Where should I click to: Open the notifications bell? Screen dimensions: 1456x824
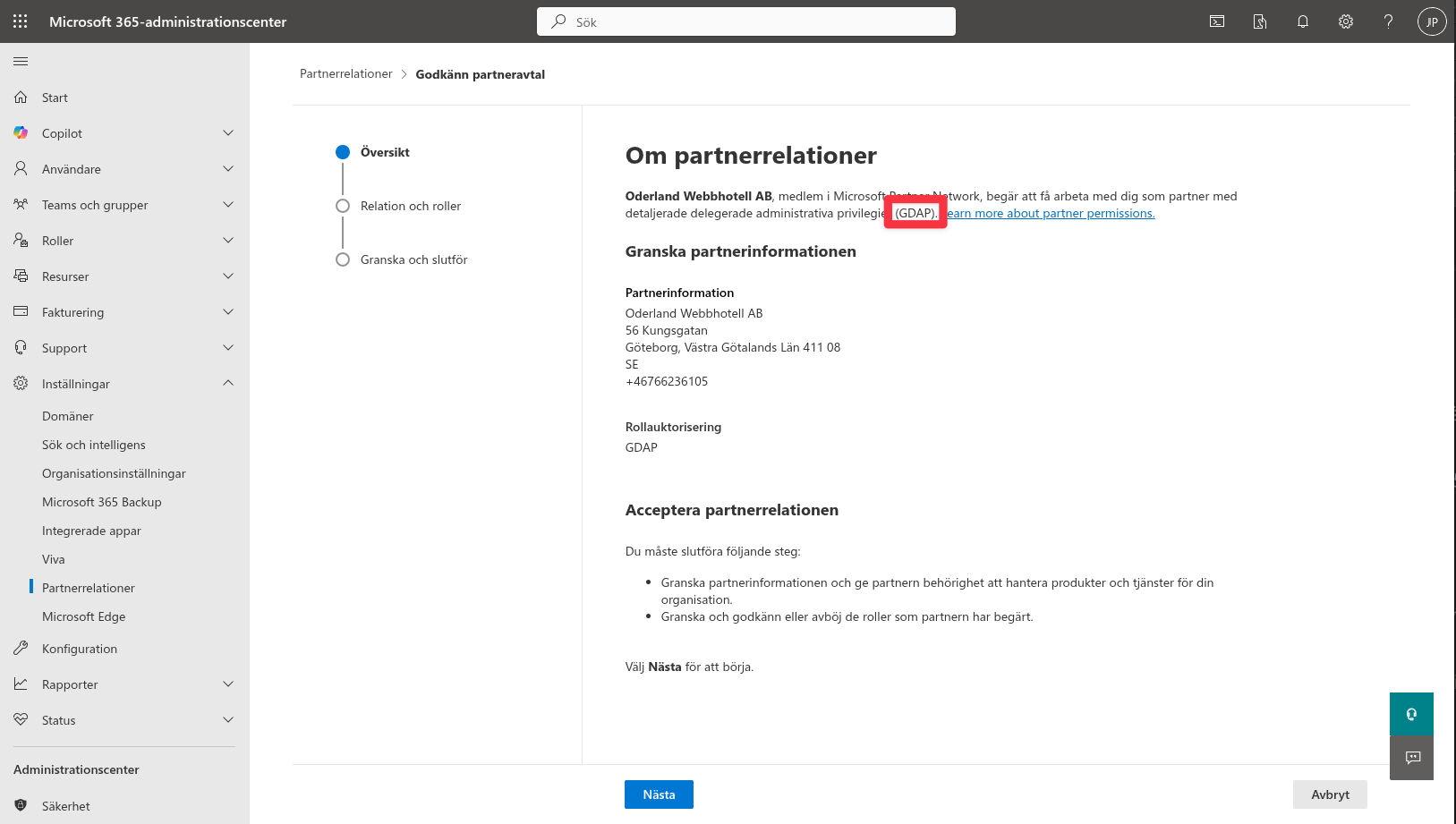(x=1303, y=21)
